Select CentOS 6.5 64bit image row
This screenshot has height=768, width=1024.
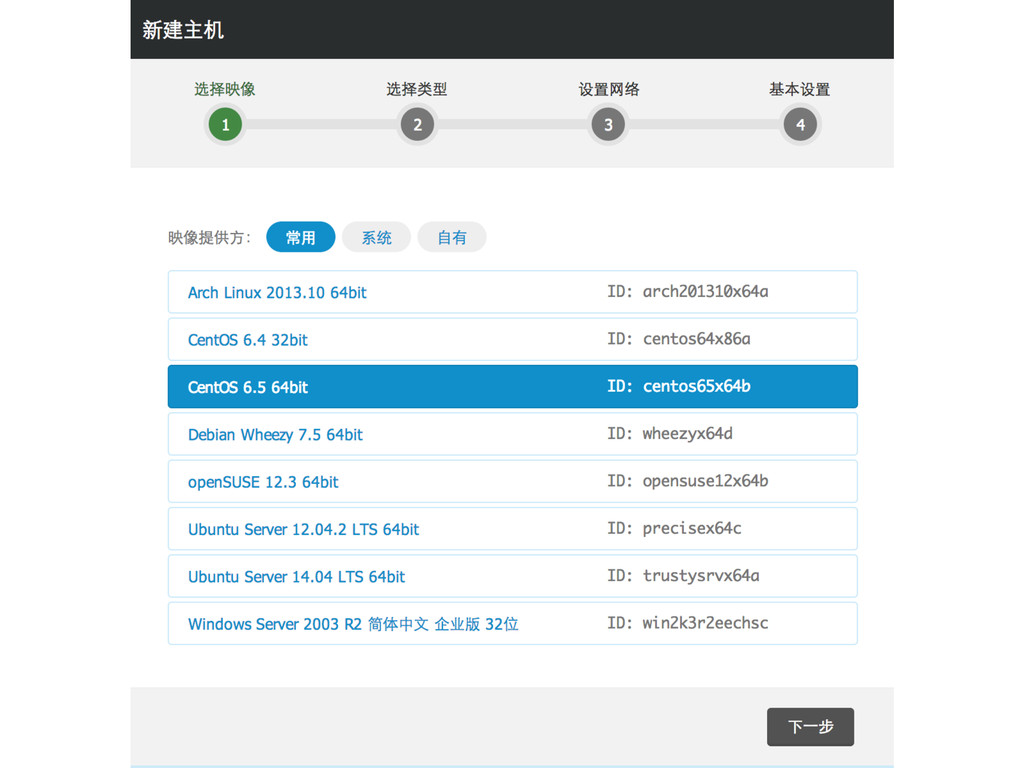click(513, 387)
